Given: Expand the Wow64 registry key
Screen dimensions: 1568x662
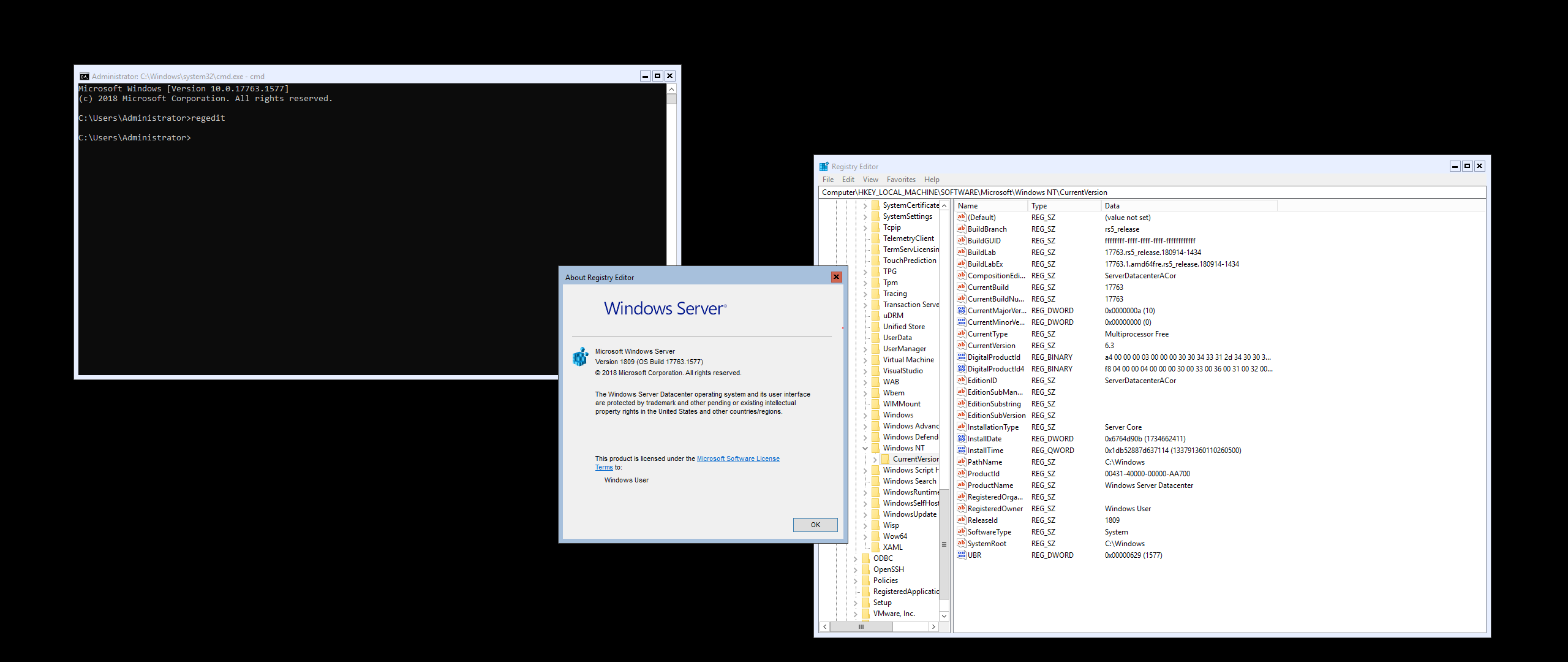Looking at the screenshot, I should tap(865, 536).
